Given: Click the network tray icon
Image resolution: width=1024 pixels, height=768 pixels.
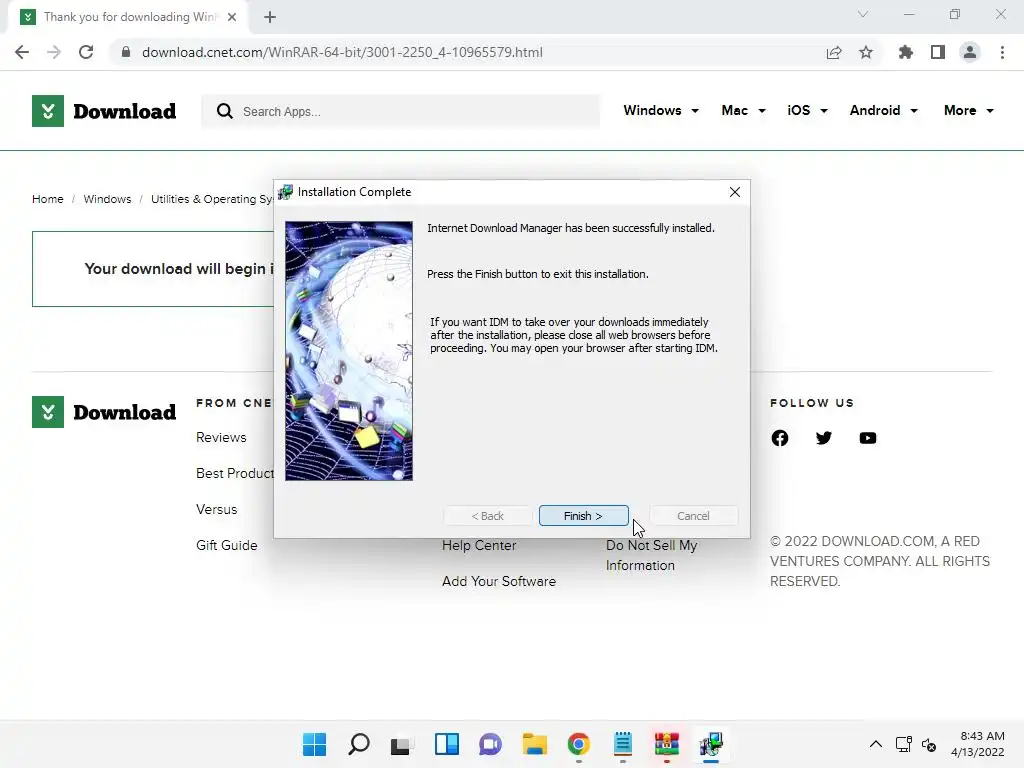Looking at the screenshot, I should coord(904,744).
